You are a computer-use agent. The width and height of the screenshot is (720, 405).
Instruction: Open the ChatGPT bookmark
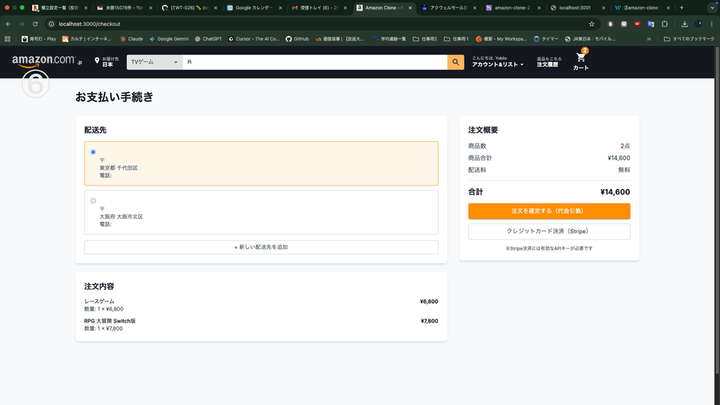208,39
